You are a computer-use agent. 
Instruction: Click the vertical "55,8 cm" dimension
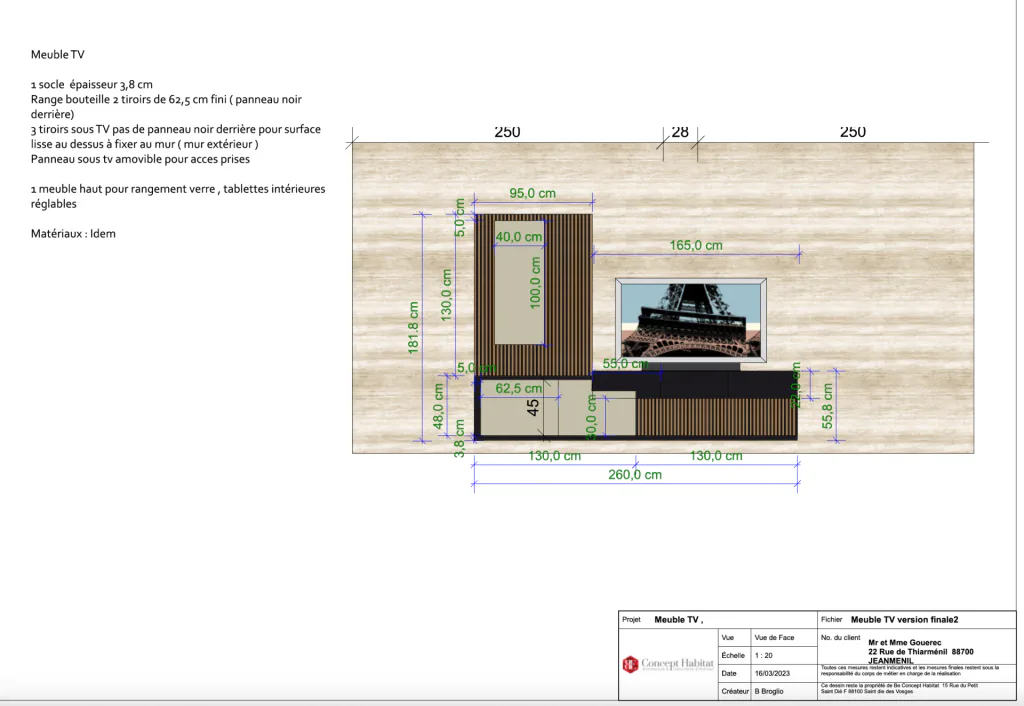(827, 406)
